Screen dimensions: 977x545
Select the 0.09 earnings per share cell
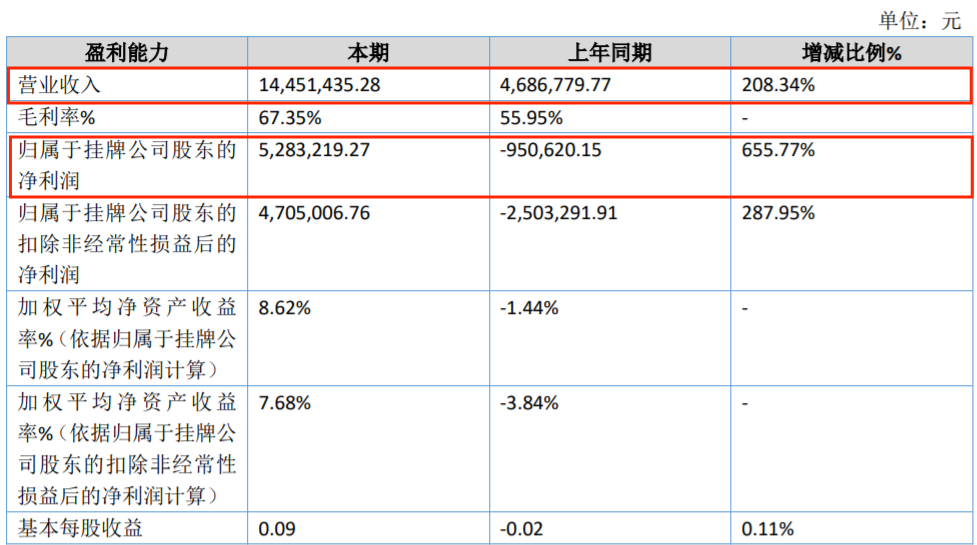(x=277, y=528)
